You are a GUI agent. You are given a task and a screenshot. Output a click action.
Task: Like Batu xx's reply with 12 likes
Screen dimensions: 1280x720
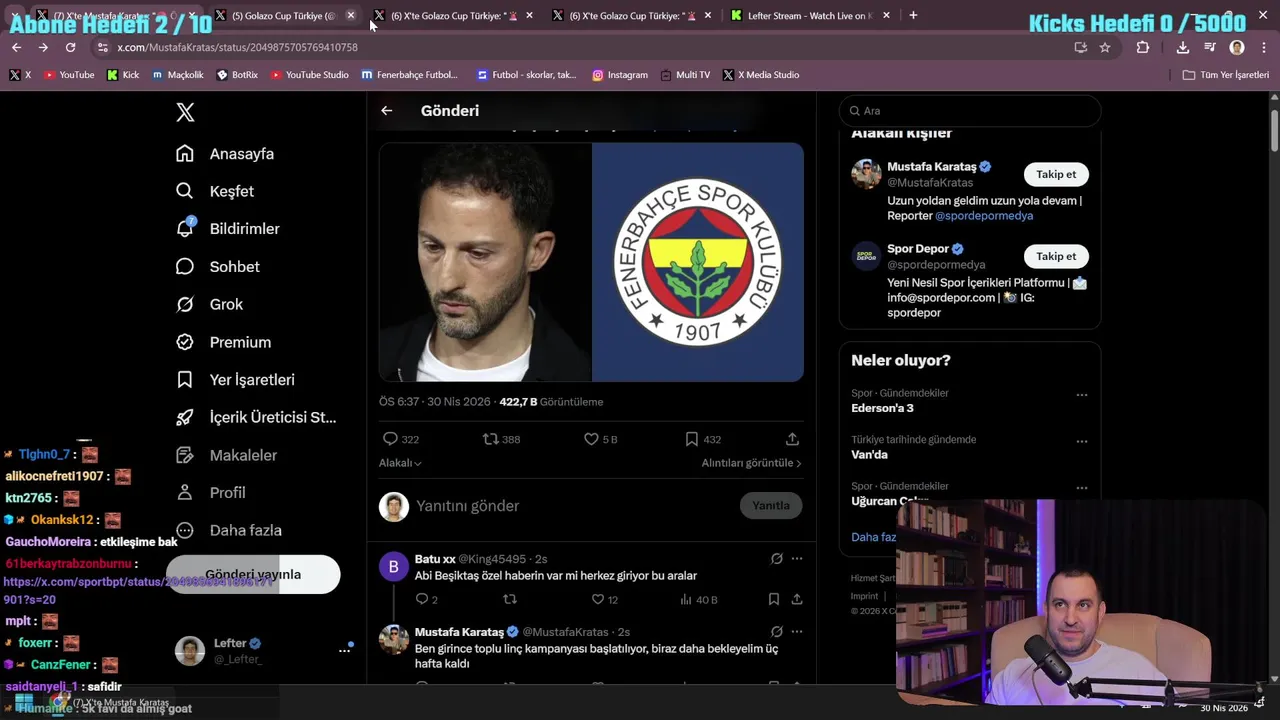[598, 599]
